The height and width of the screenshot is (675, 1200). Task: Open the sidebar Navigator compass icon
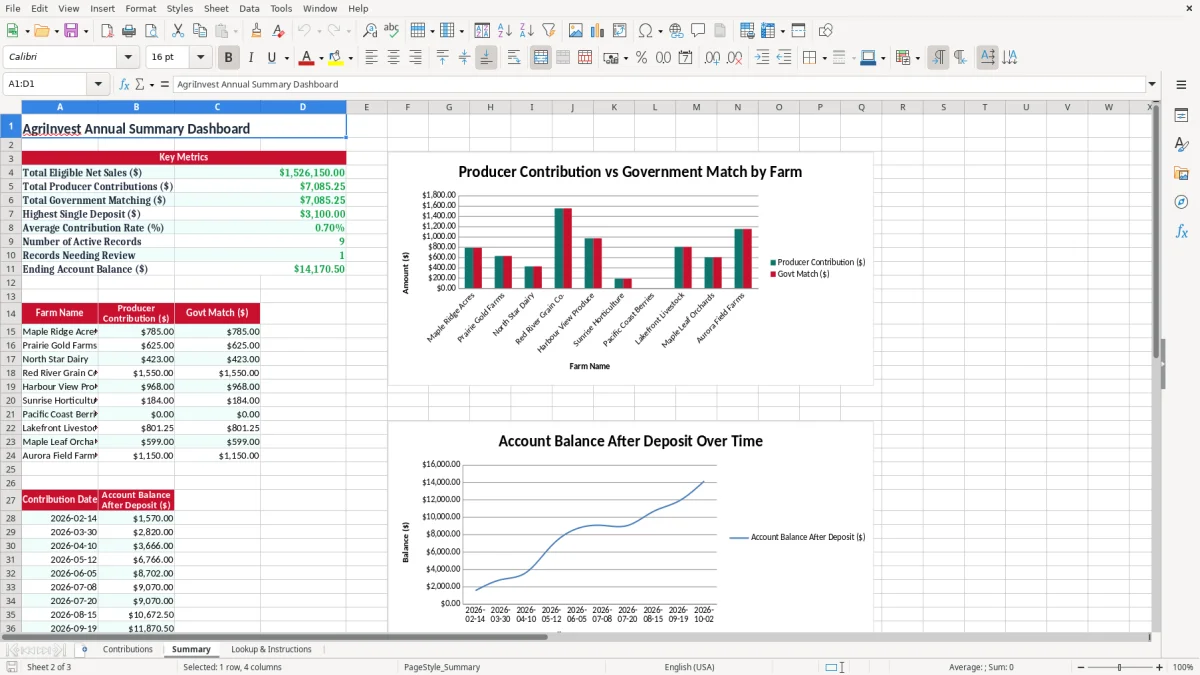[x=1181, y=203]
